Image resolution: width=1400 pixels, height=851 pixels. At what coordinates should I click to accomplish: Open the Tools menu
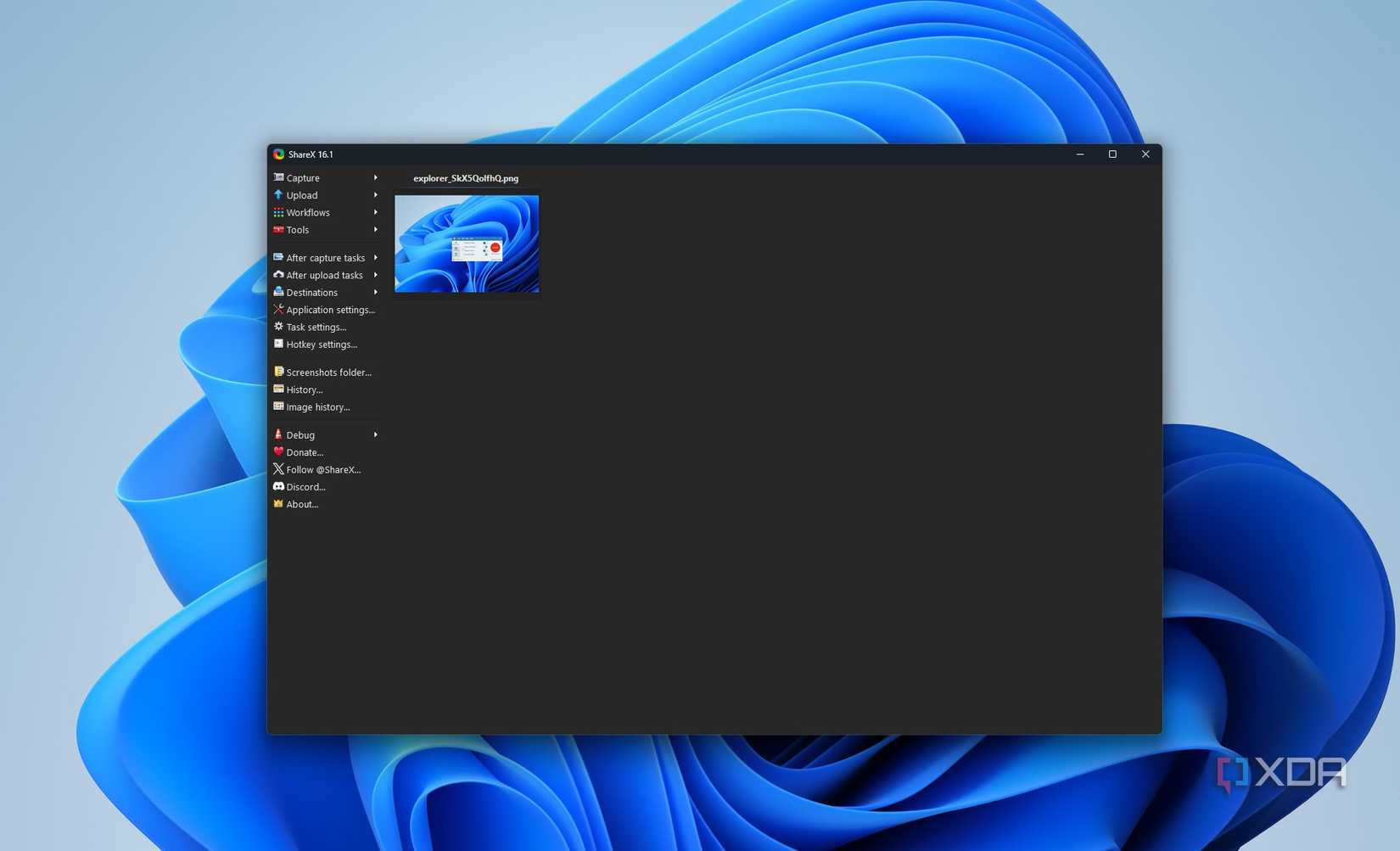(326, 230)
